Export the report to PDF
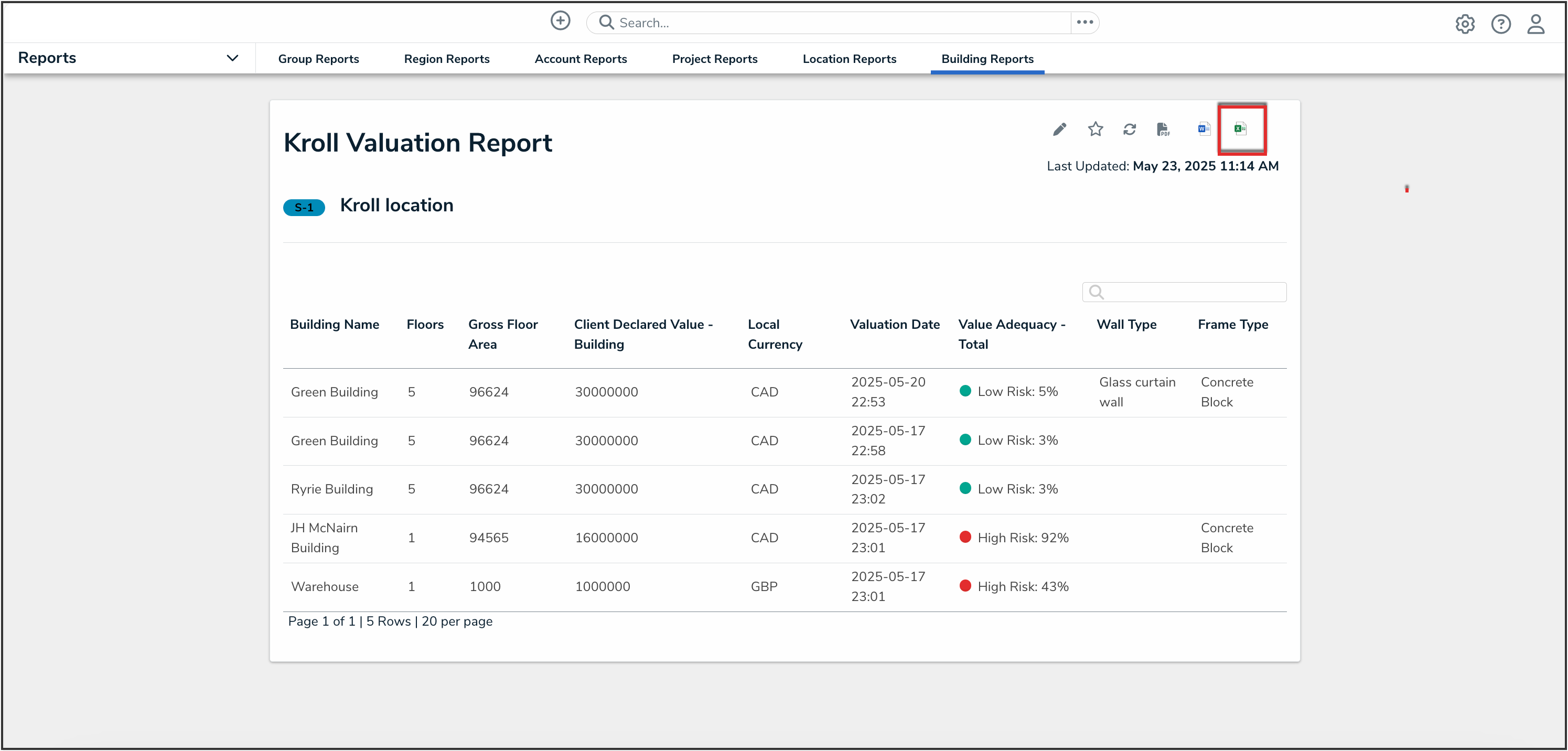 point(1163,129)
